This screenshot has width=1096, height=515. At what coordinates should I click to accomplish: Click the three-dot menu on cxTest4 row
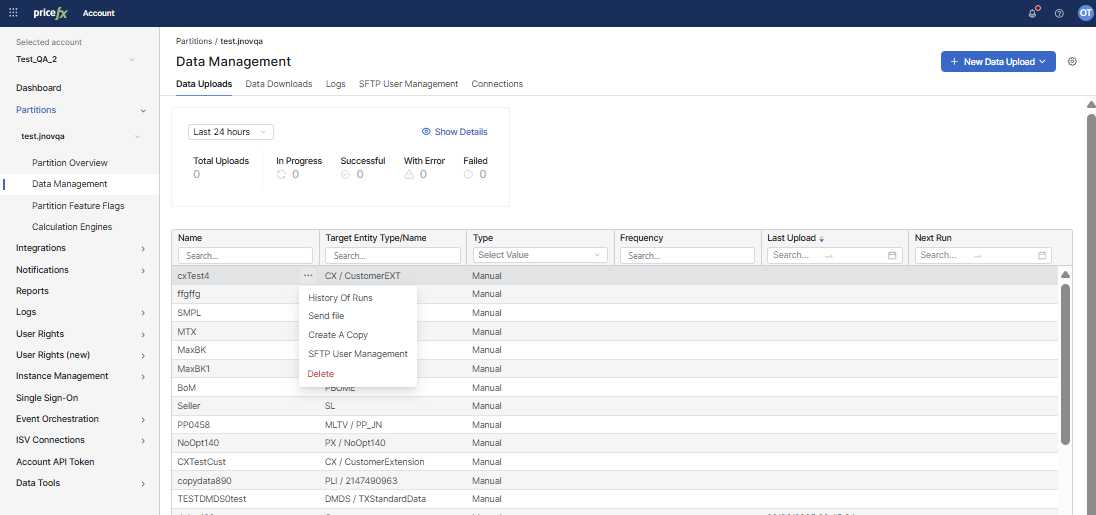pyautogui.click(x=308, y=275)
